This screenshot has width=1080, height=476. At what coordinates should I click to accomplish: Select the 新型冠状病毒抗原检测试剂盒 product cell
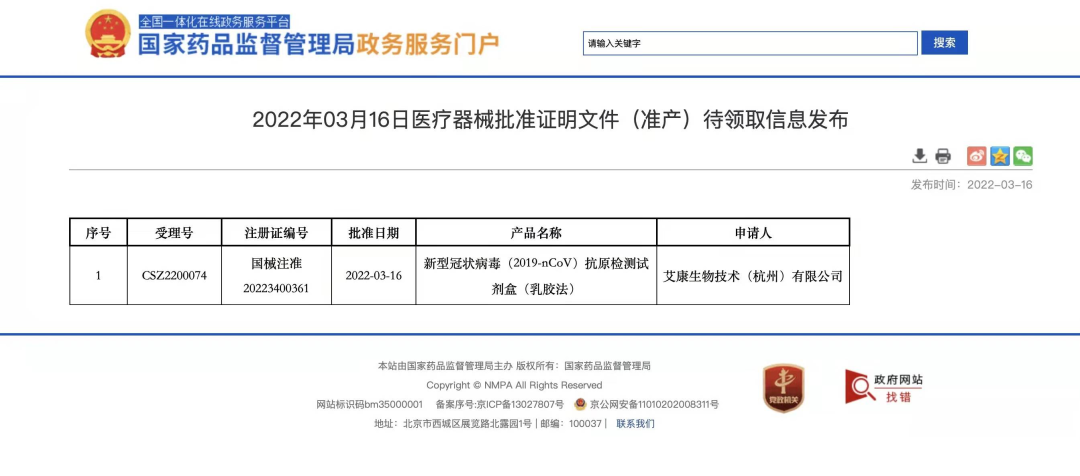coord(536,276)
